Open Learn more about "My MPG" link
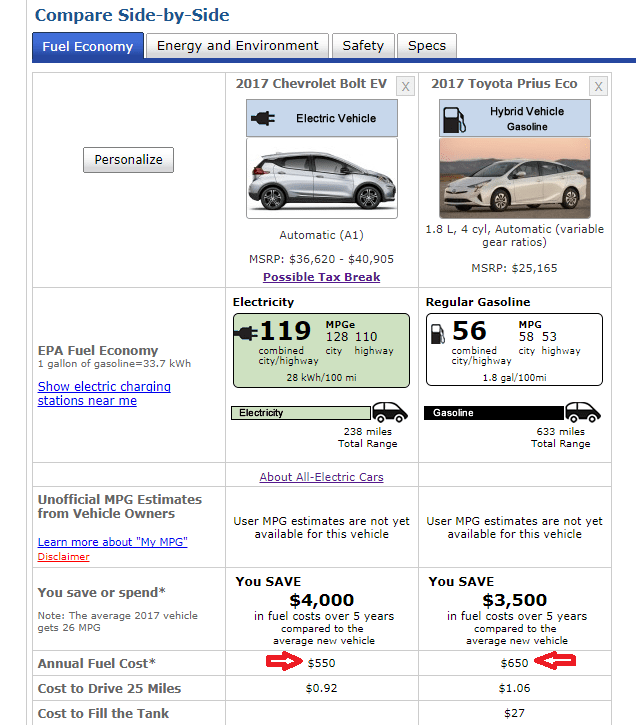The height and width of the screenshot is (725, 636). tap(112, 542)
